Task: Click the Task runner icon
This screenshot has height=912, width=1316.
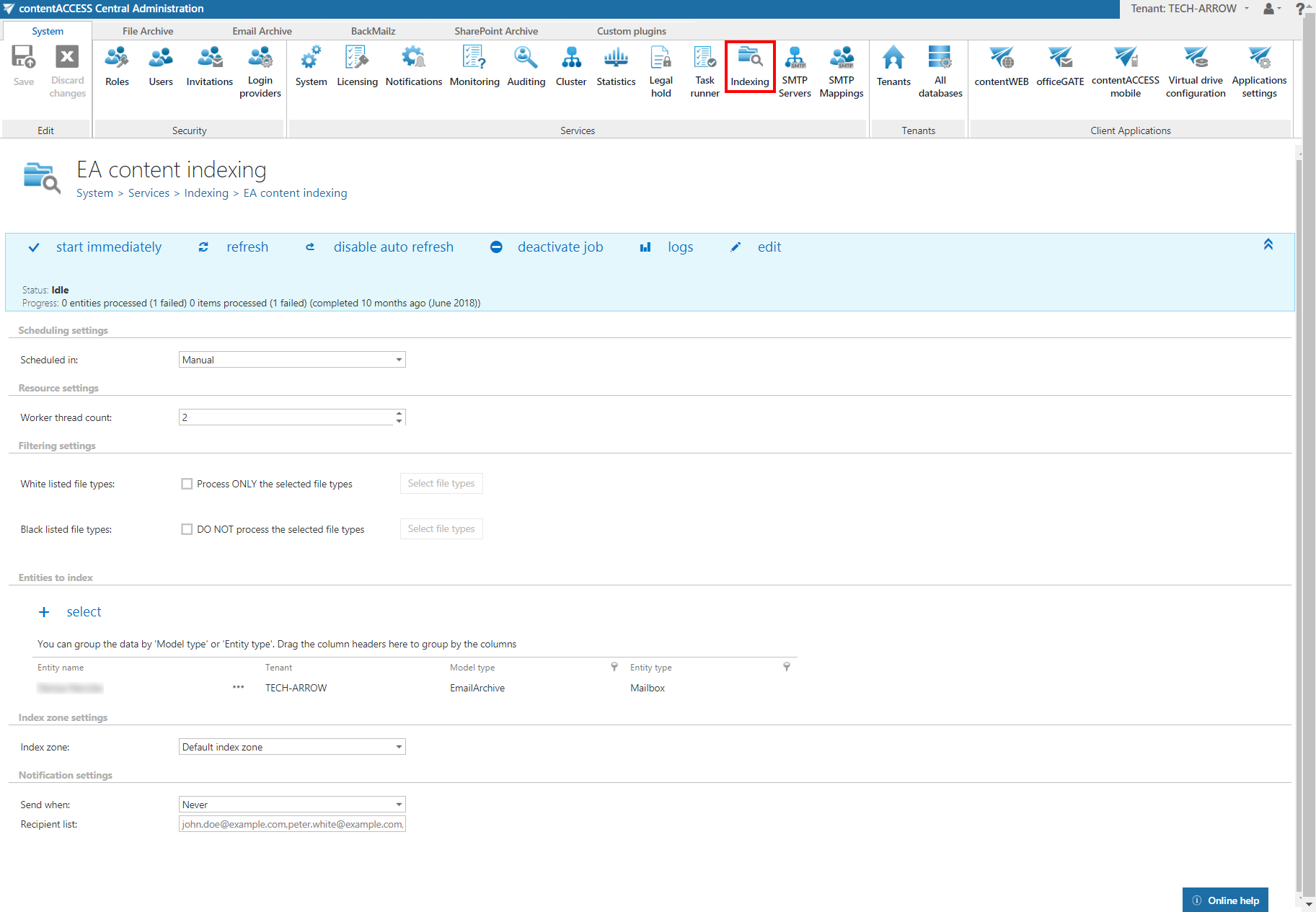Action: [705, 71]
